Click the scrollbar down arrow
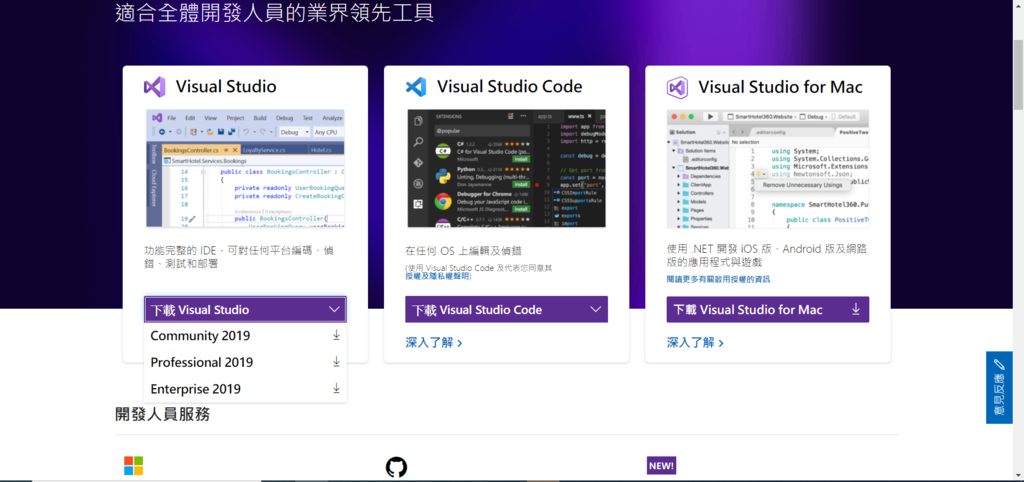This screenshot has width=1024, height=482. (1018, 475)
